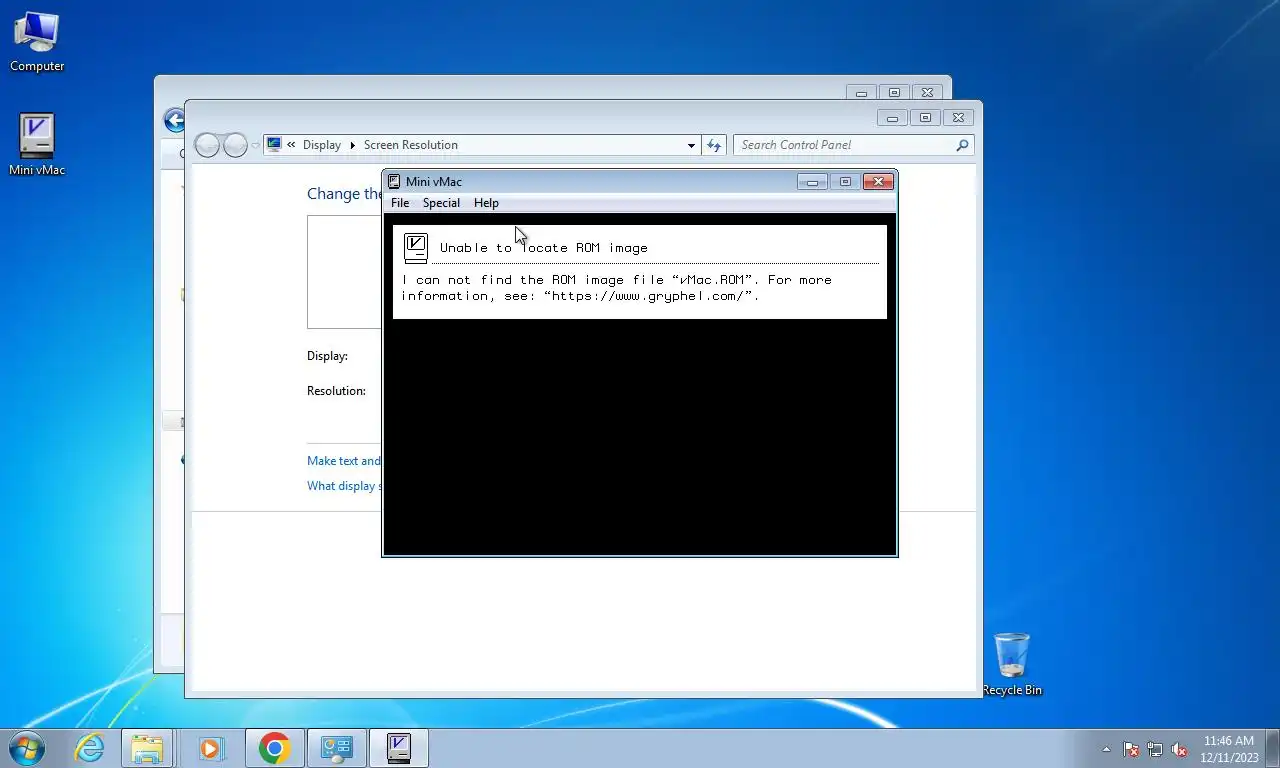1280x768 pixels.
Task: Show hidden system tray icons
Action: [x=1106, y=749]
